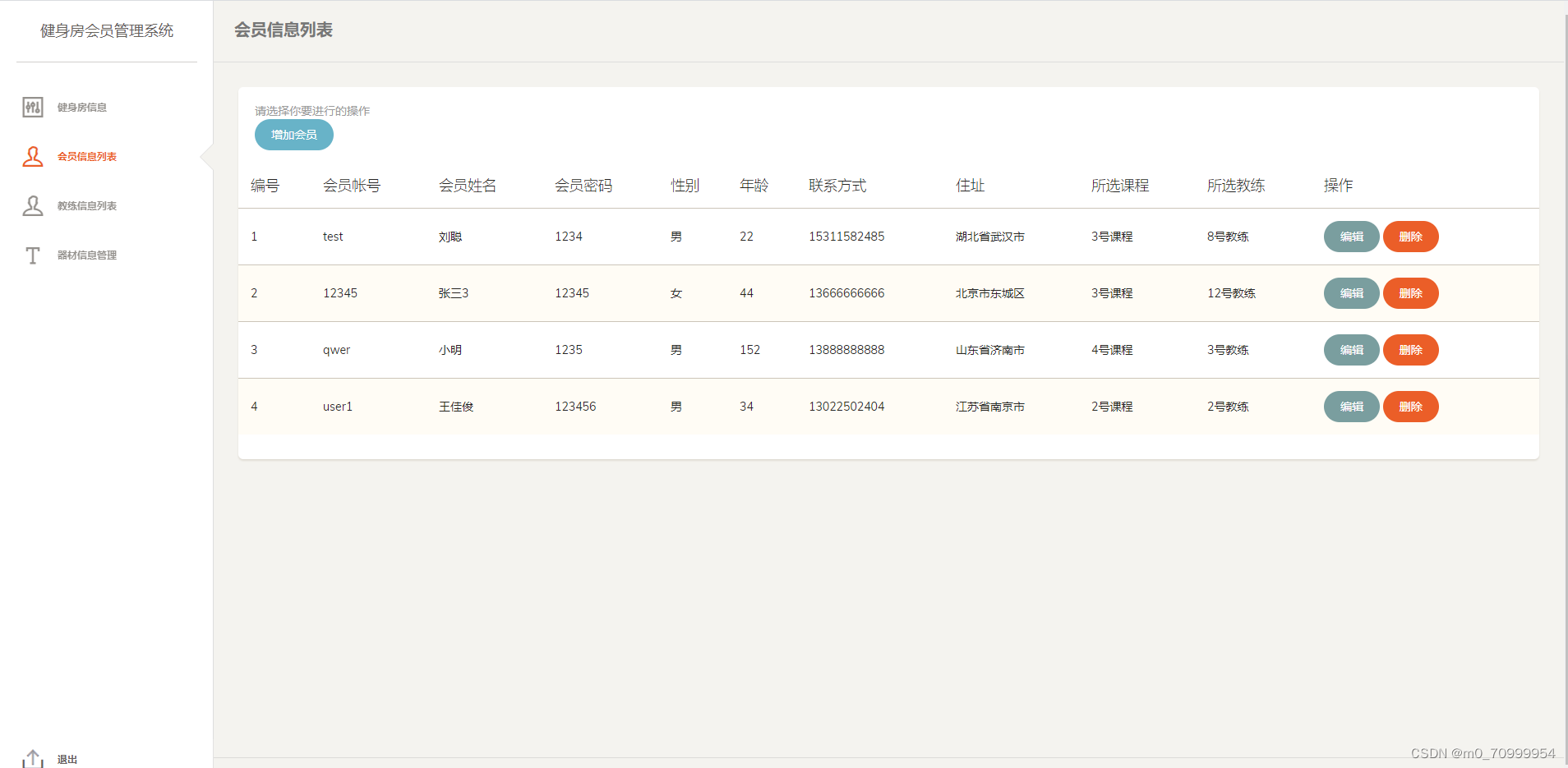Click phone number 13022502404
This screenshot has height=768, width=1568.
846,407
